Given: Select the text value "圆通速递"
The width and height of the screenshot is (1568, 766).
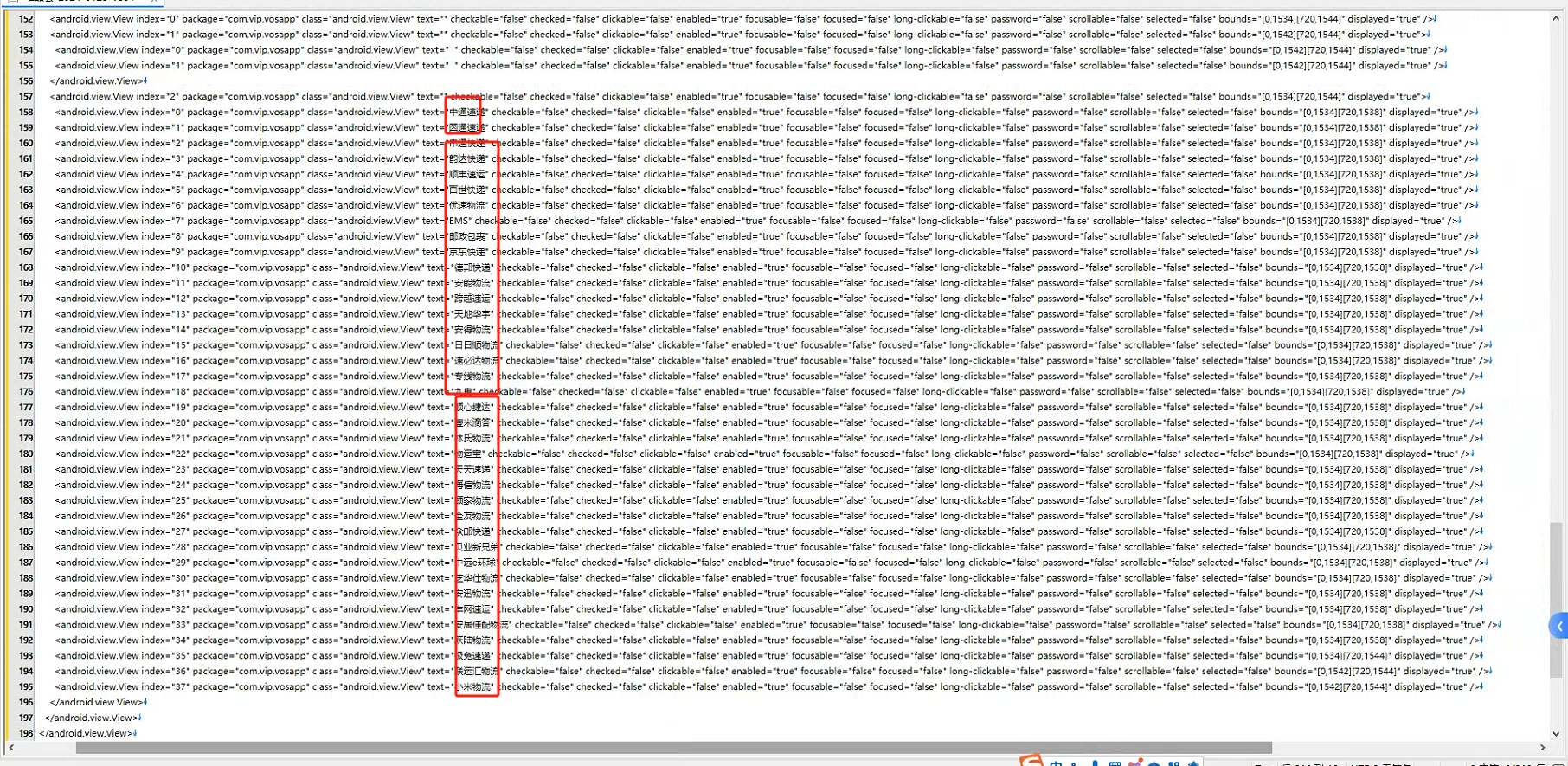Looking at the screenshot, I should [467, 127].
